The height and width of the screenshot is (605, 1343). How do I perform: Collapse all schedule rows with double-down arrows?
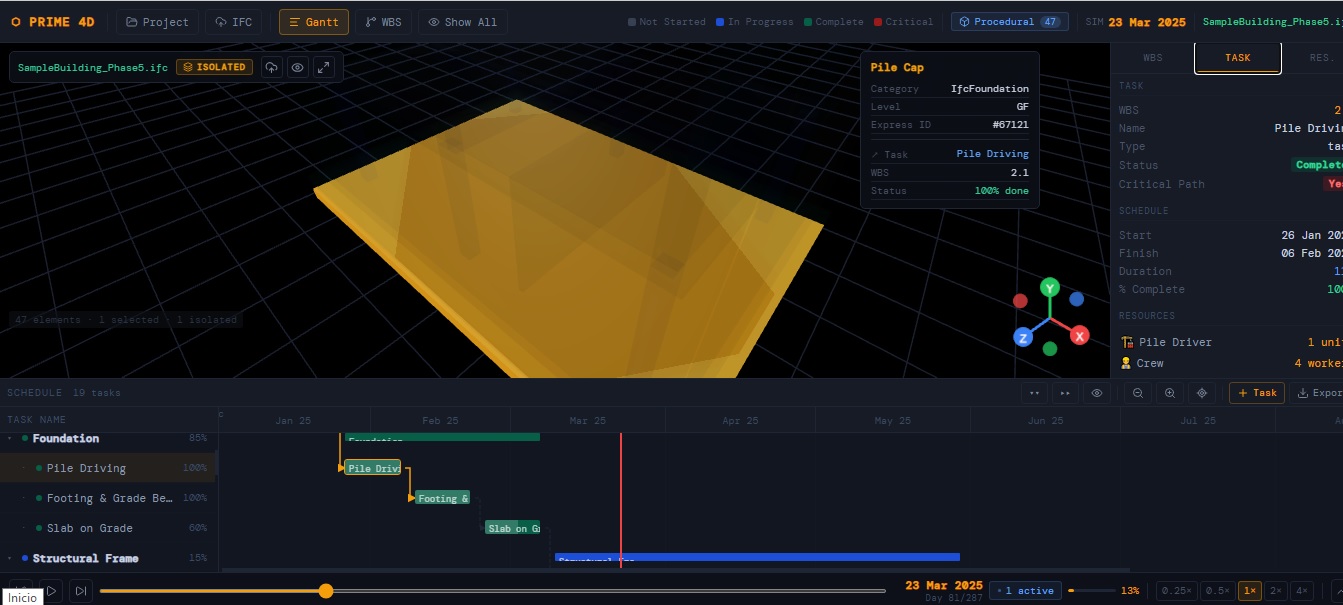click(1034, 393)
